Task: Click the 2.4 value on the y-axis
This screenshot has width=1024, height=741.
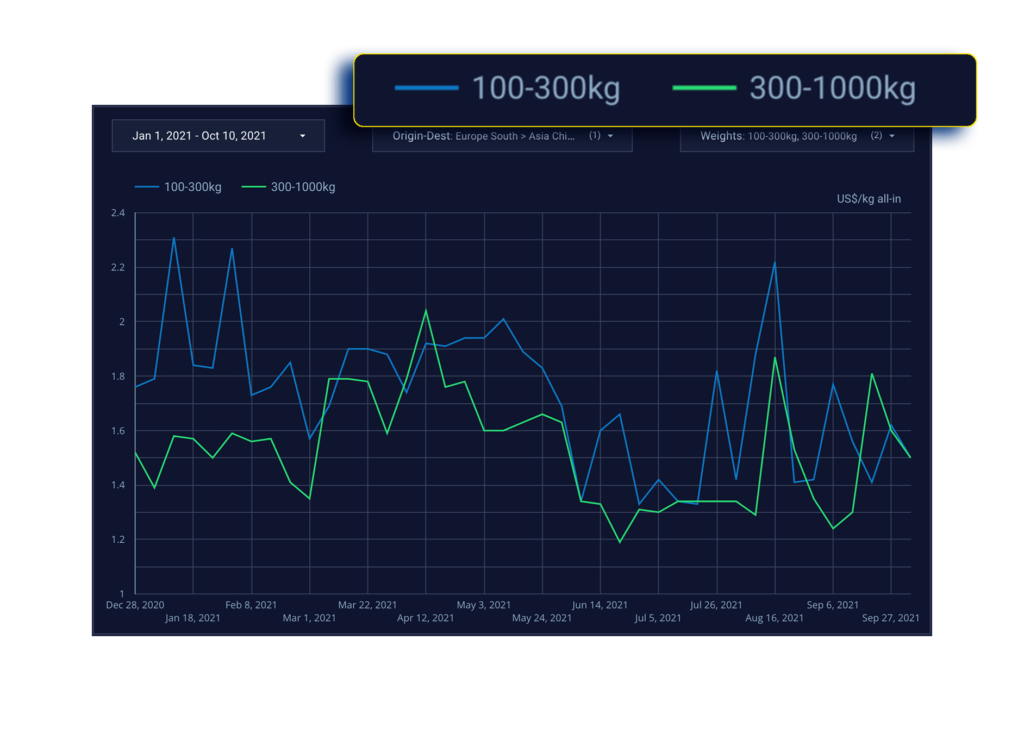Action: click(x=118, y=213)
